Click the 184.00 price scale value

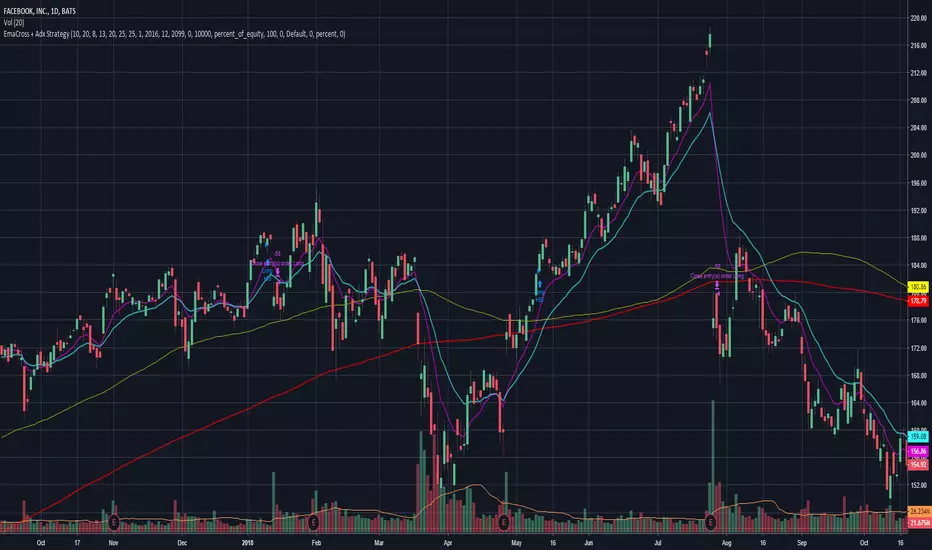click(918, 265)
